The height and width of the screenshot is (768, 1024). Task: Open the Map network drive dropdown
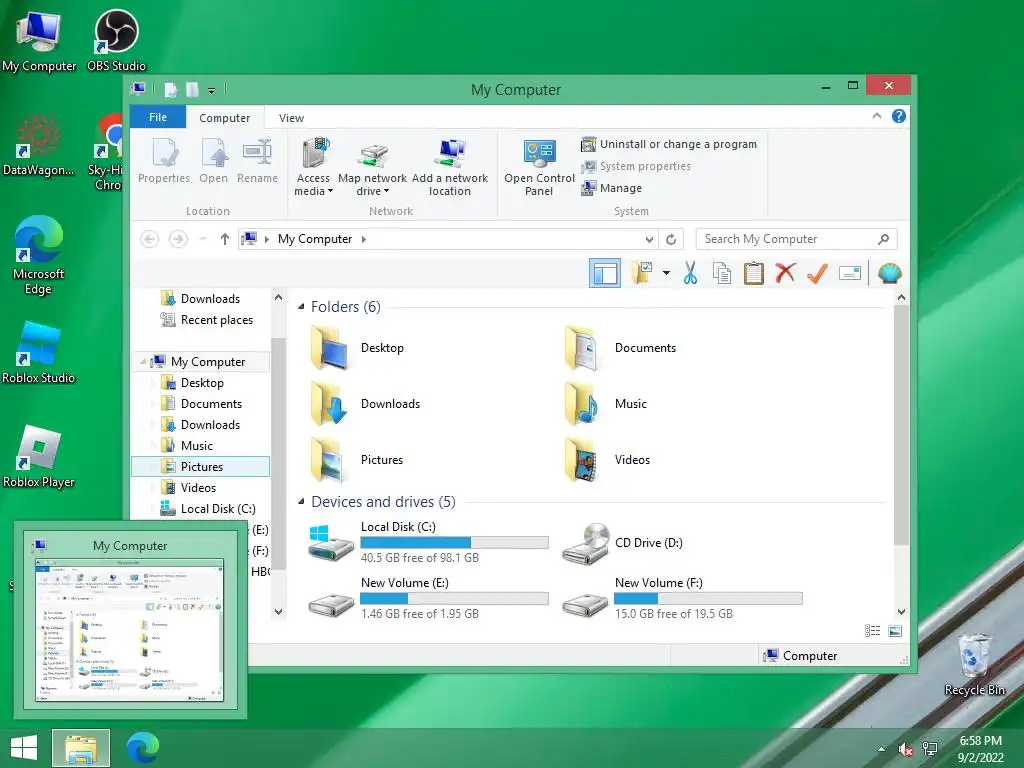[372, 168]
